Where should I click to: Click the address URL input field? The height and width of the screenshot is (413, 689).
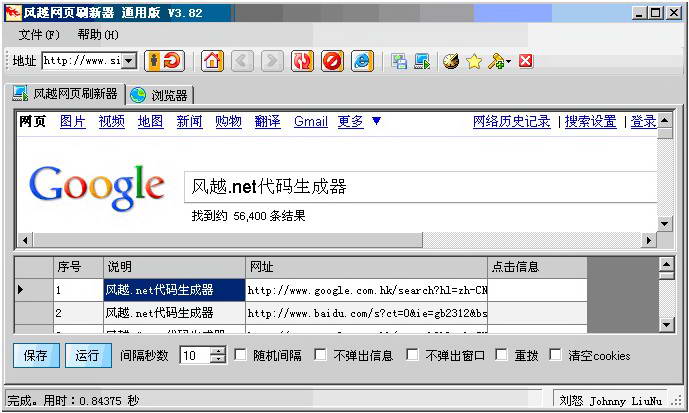[82, 61]
